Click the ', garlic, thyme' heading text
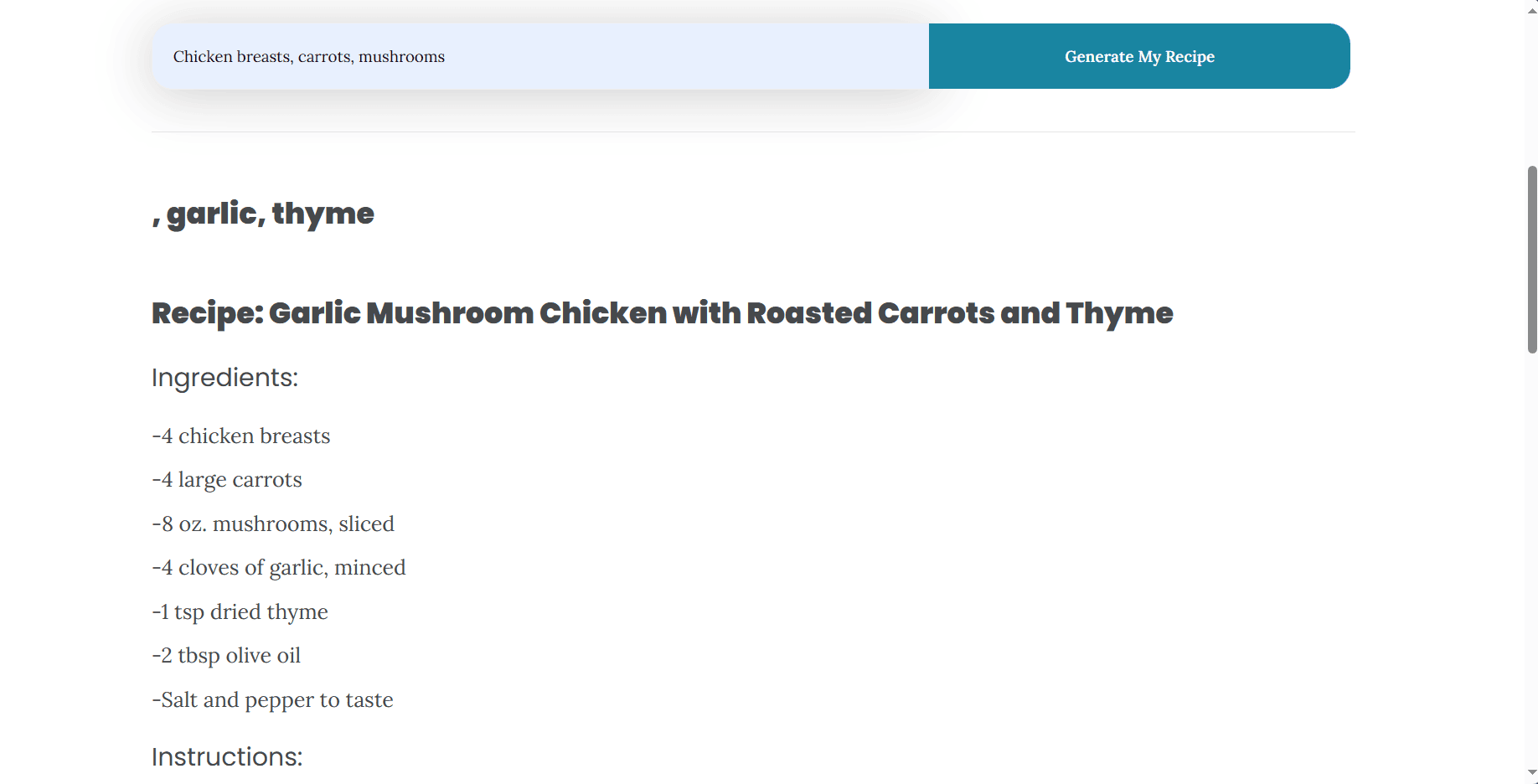 262,213
